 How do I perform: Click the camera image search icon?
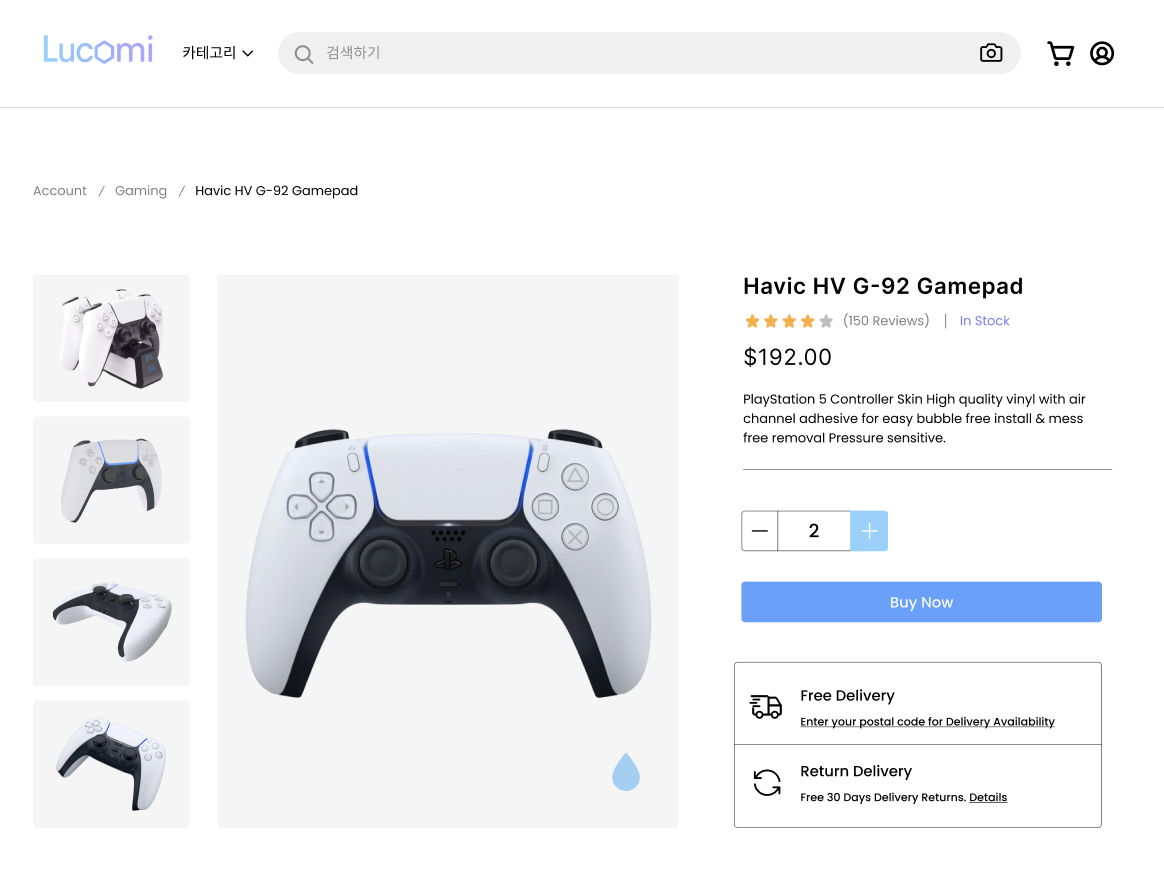click(991, 53)
